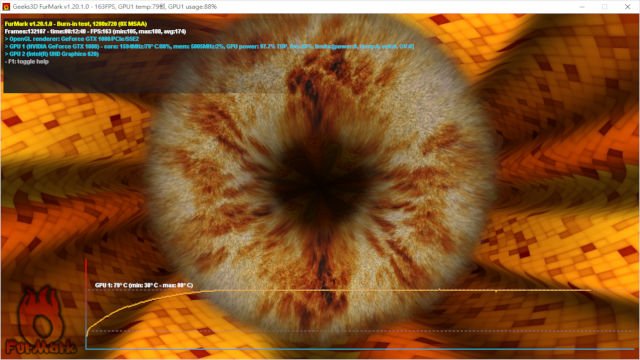Click the red vertical axis of temperature graph
This screenshot has width=640, height=360.
point(86,304)
